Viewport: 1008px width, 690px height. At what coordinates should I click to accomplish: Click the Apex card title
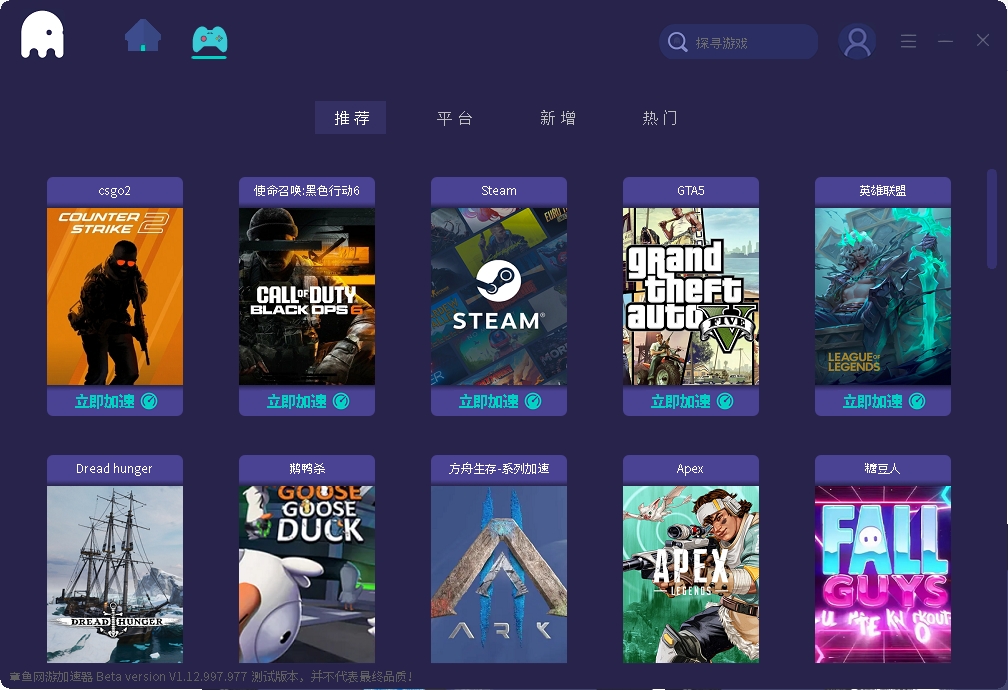(691, 469)
